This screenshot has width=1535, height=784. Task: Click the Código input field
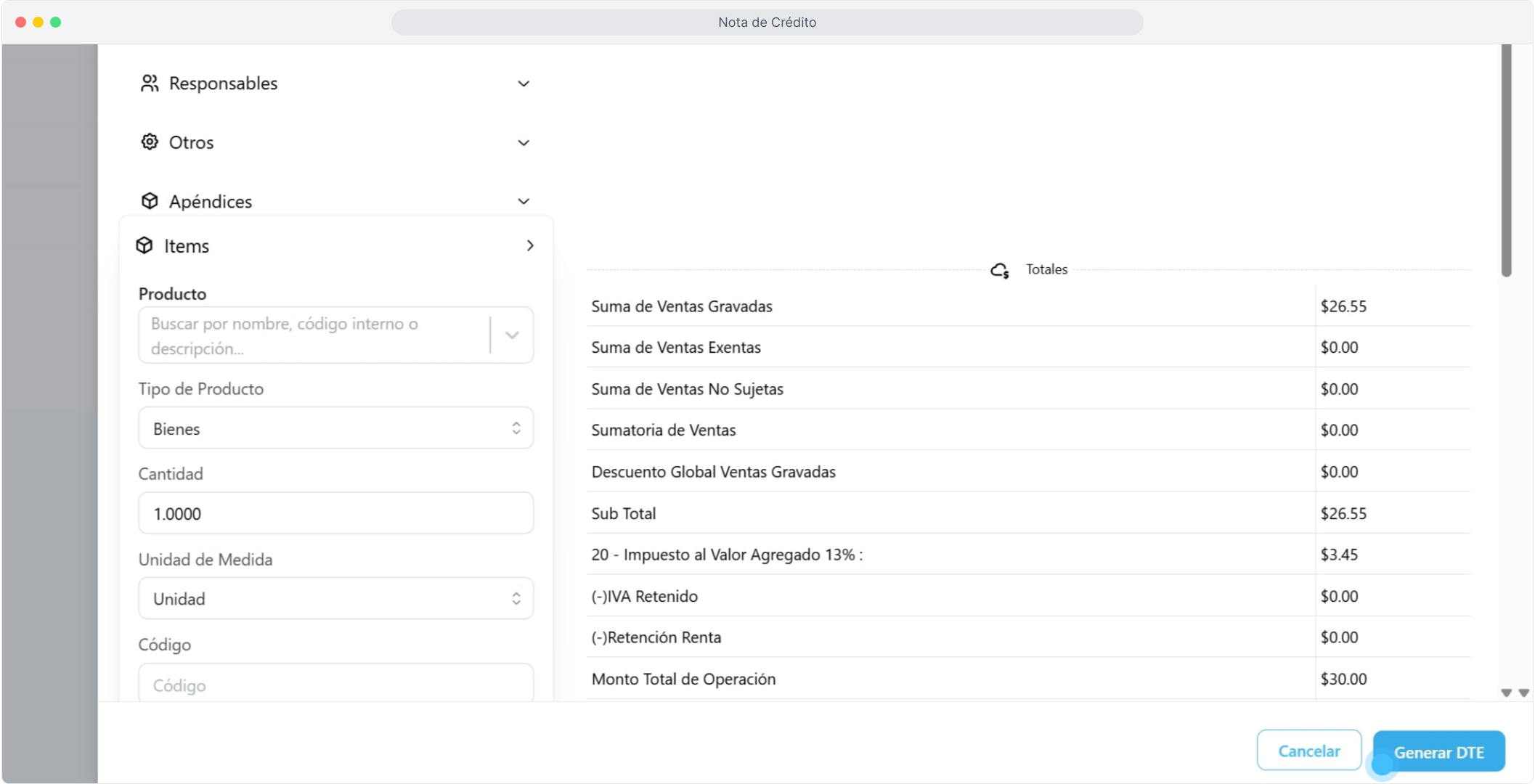(x=335, y=685)
